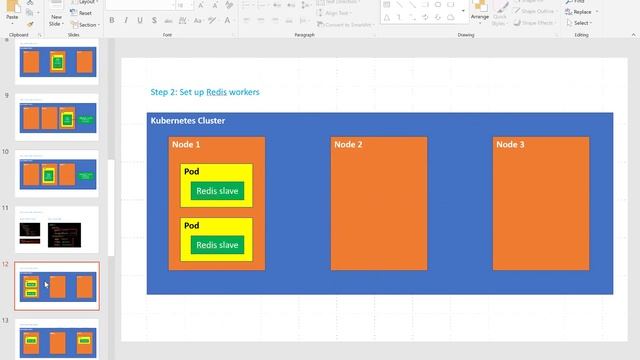
Task: Click the lower 'Redis slave' green box
Action: click(217, 245)
